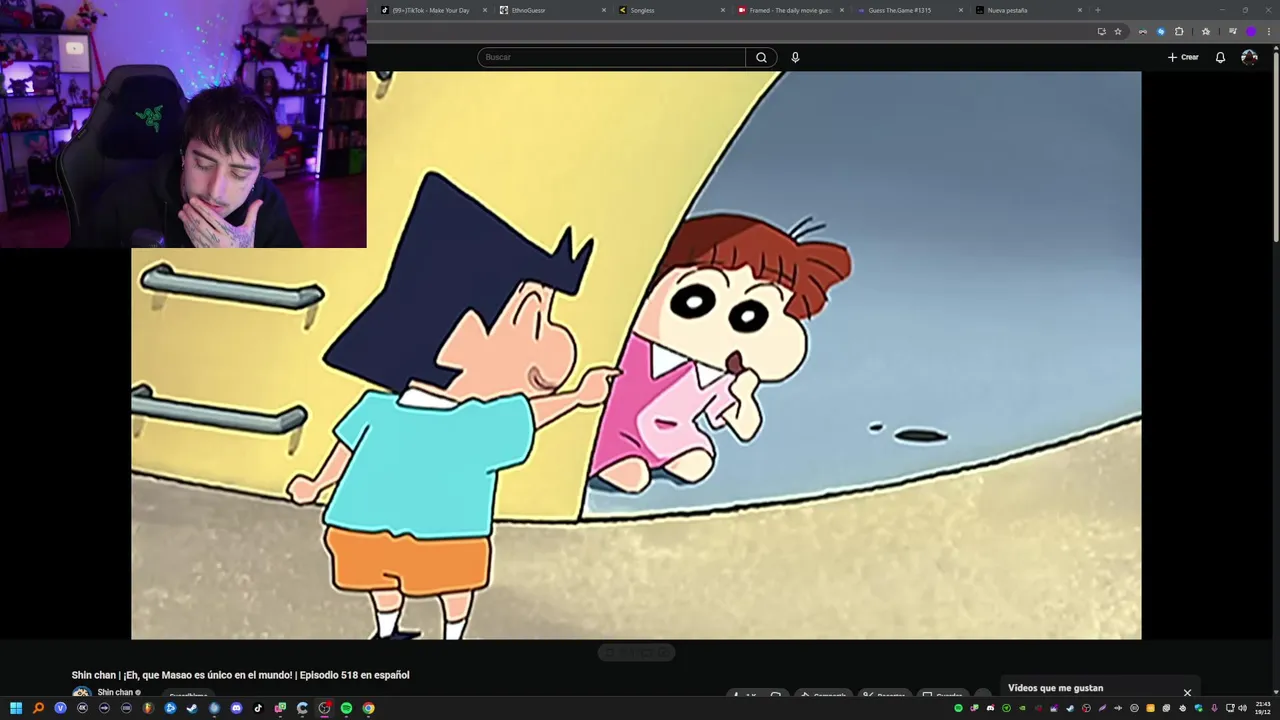Close the Vídeos que me gustan panel
Viewport: 1280px width, 720px height.
pos(1187,692)
